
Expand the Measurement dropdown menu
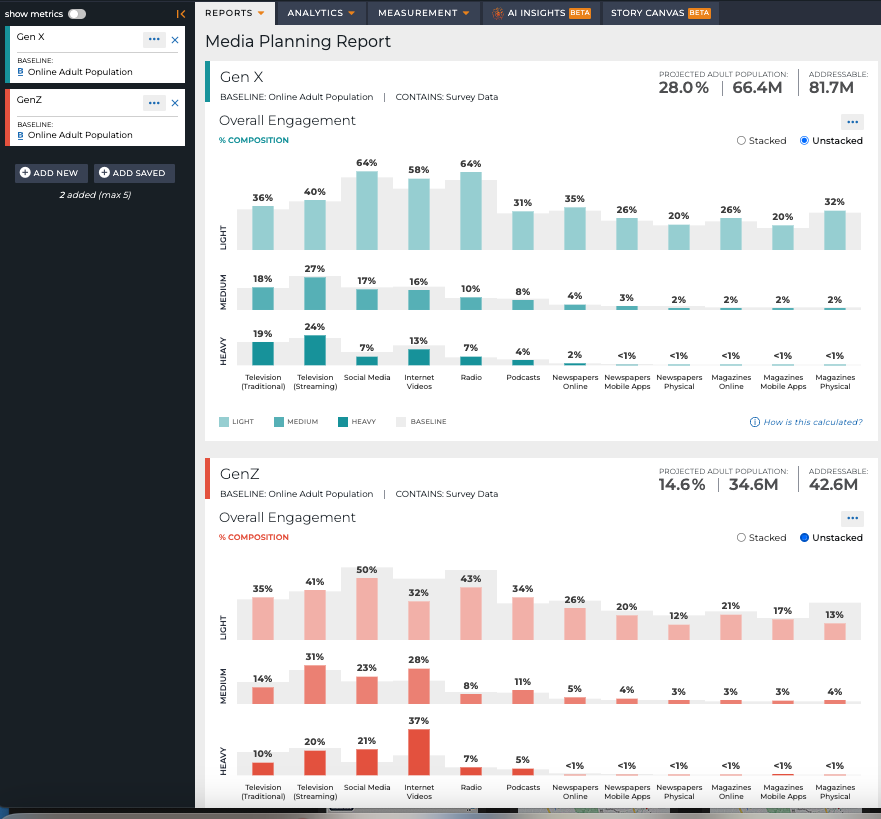[424, 13]
